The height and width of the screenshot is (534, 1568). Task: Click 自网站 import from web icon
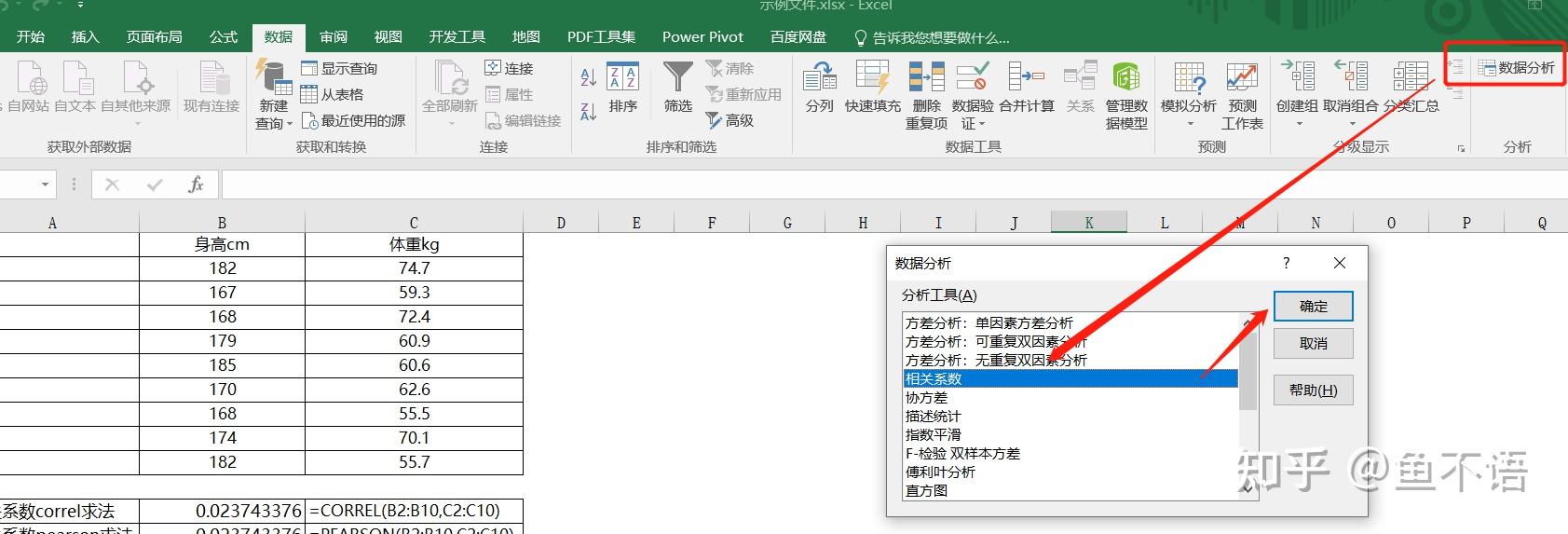pyautogui.click(x=28, y=88)
